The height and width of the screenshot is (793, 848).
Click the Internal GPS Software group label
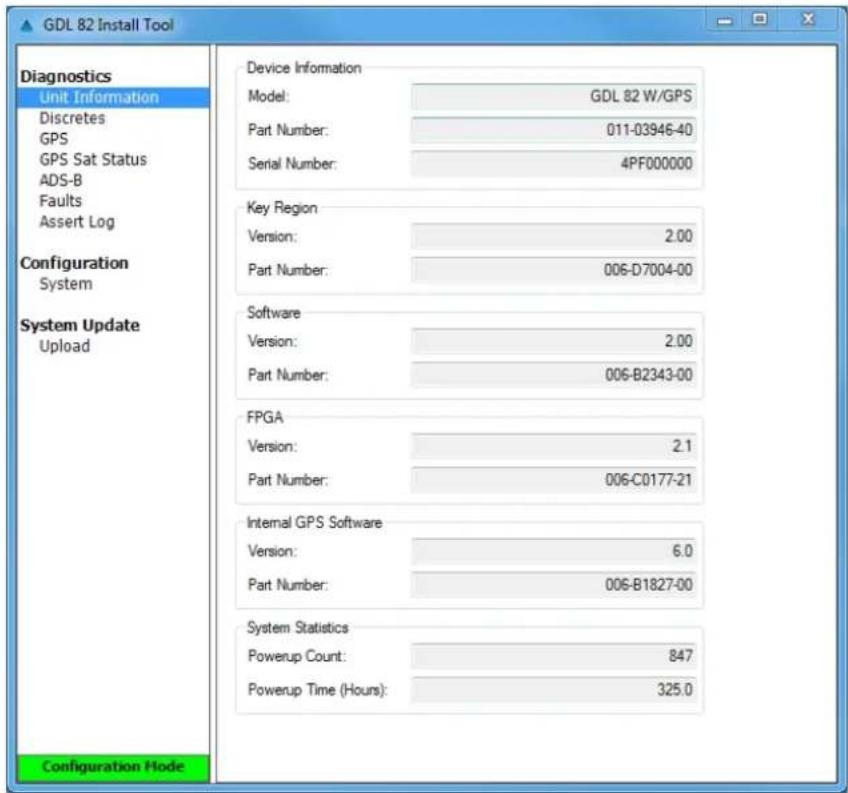(314, 523)
